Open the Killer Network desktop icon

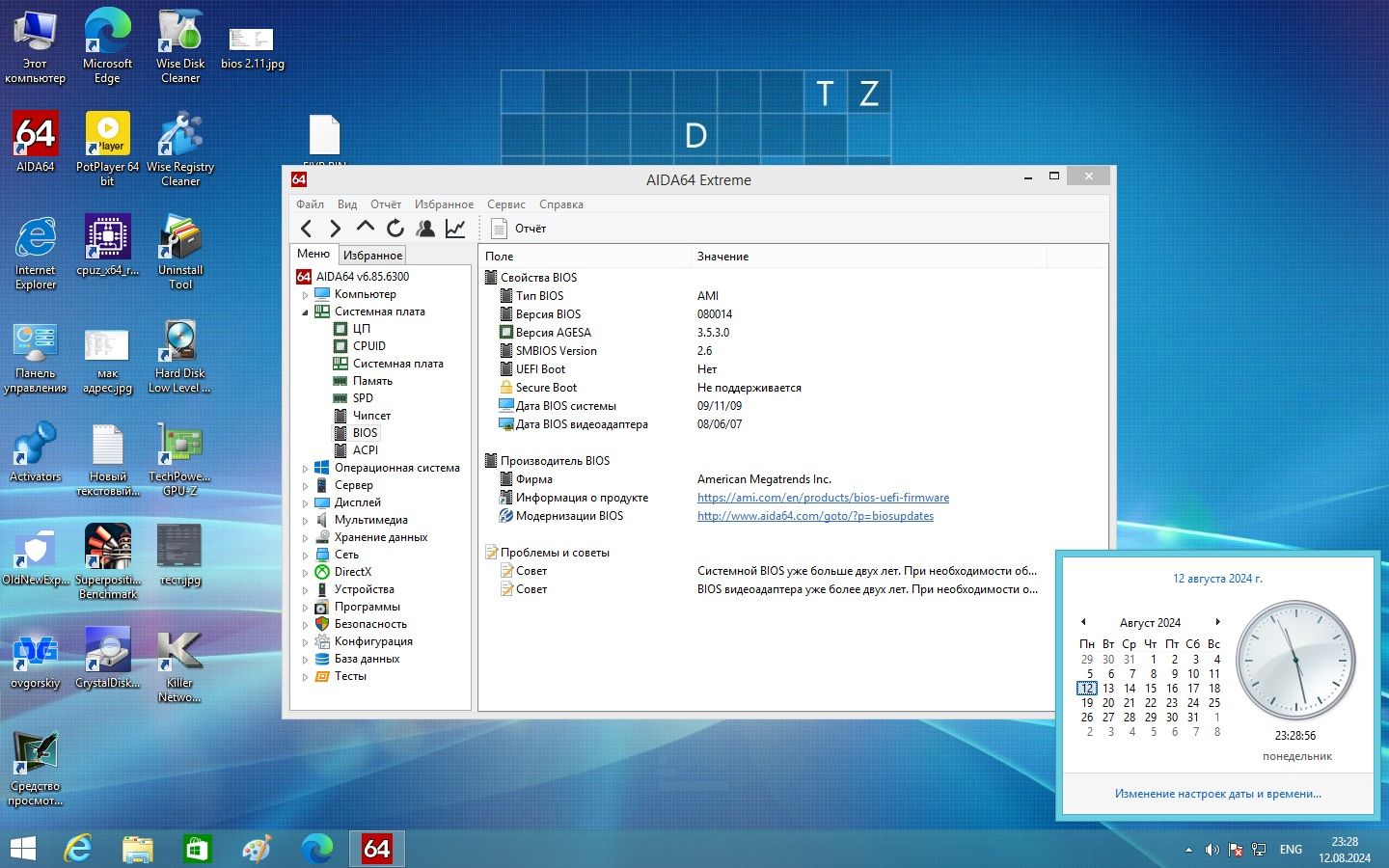coord(179,665)
